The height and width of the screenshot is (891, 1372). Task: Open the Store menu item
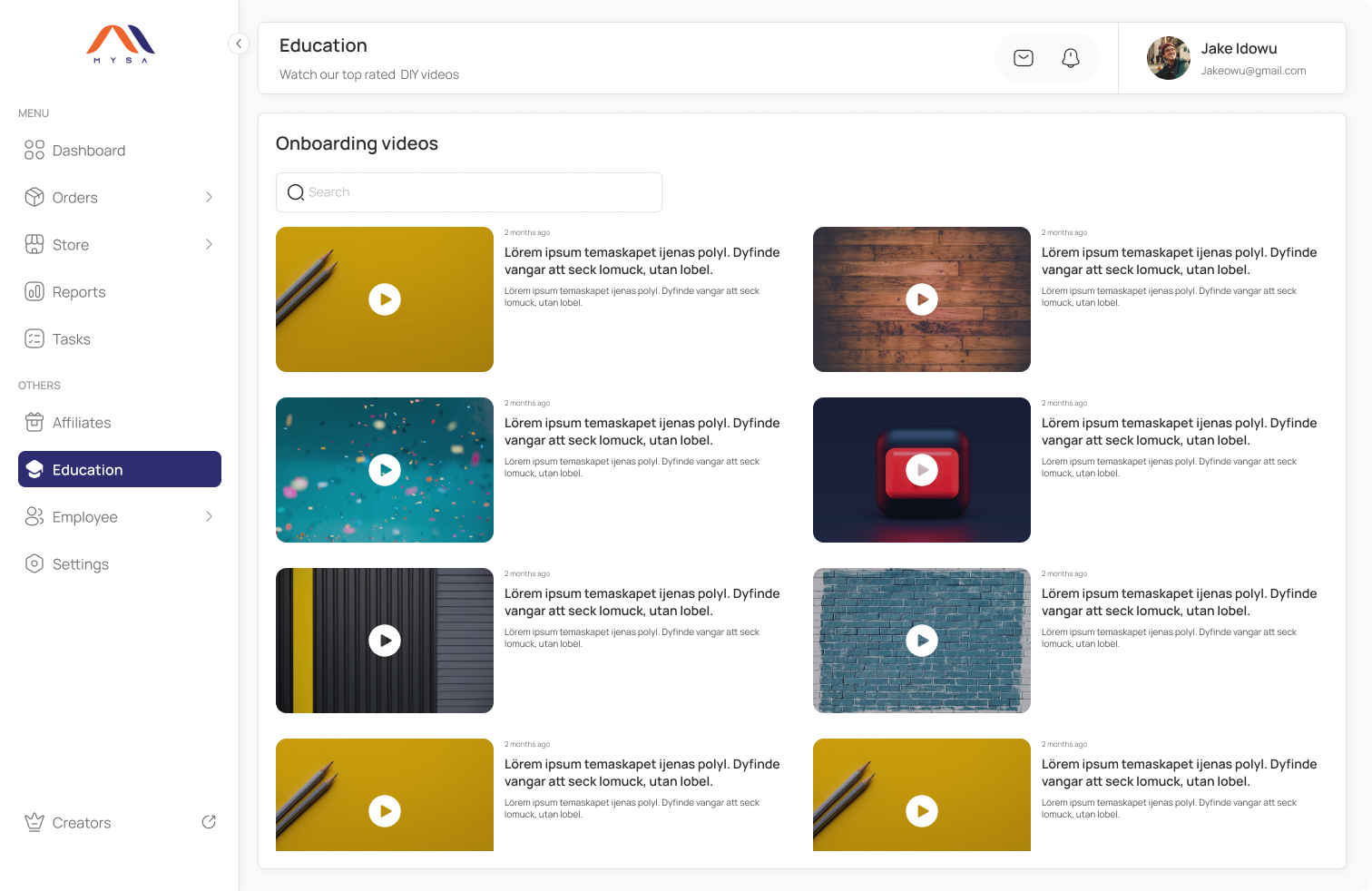[120, 244]
